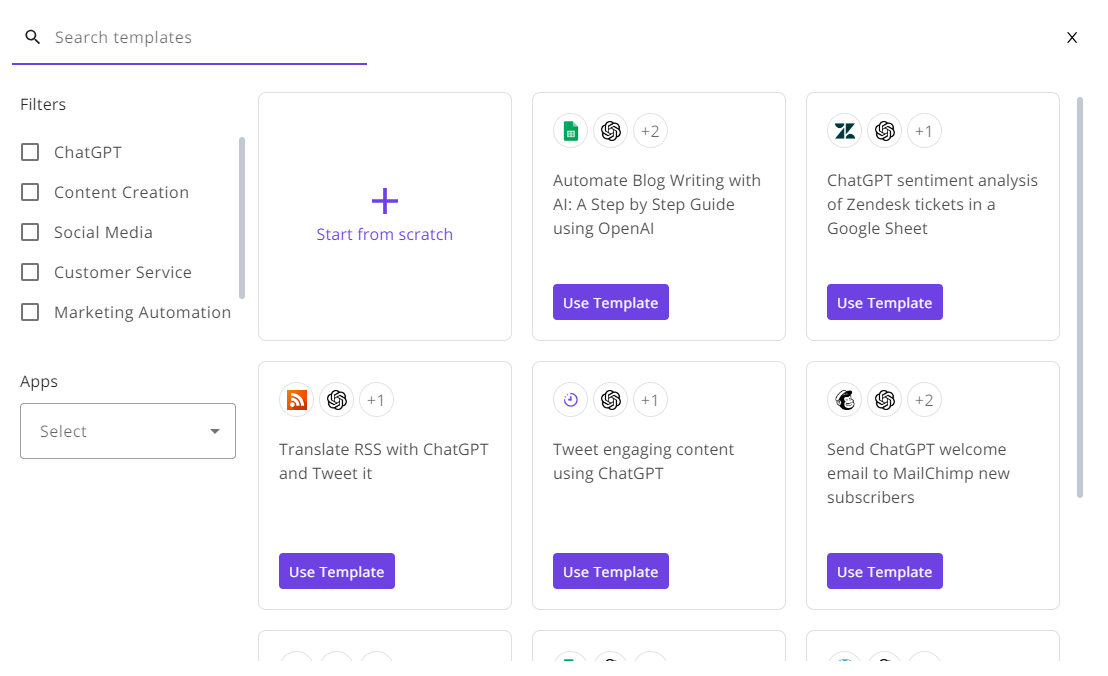1108x676 pixels.
Task: Open the Apps select dropdown
Action: pyautogui.click(x=128, y=431)
